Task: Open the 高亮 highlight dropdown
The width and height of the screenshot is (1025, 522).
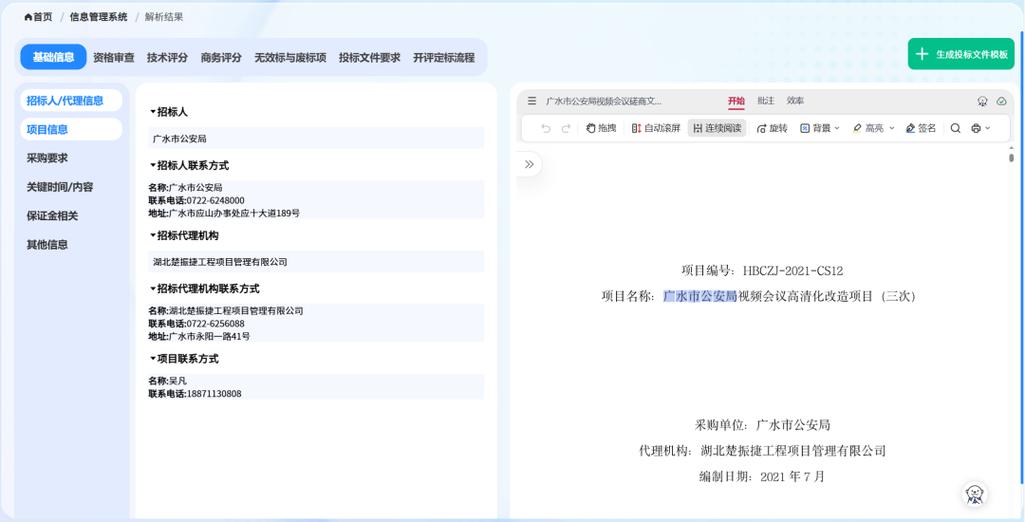Action: (x=873, y=128)
